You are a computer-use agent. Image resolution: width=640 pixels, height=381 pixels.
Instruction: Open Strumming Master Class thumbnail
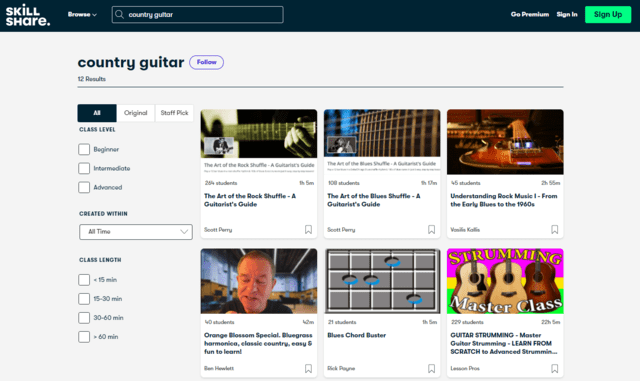pyautogui.click(x=505, y=281)
